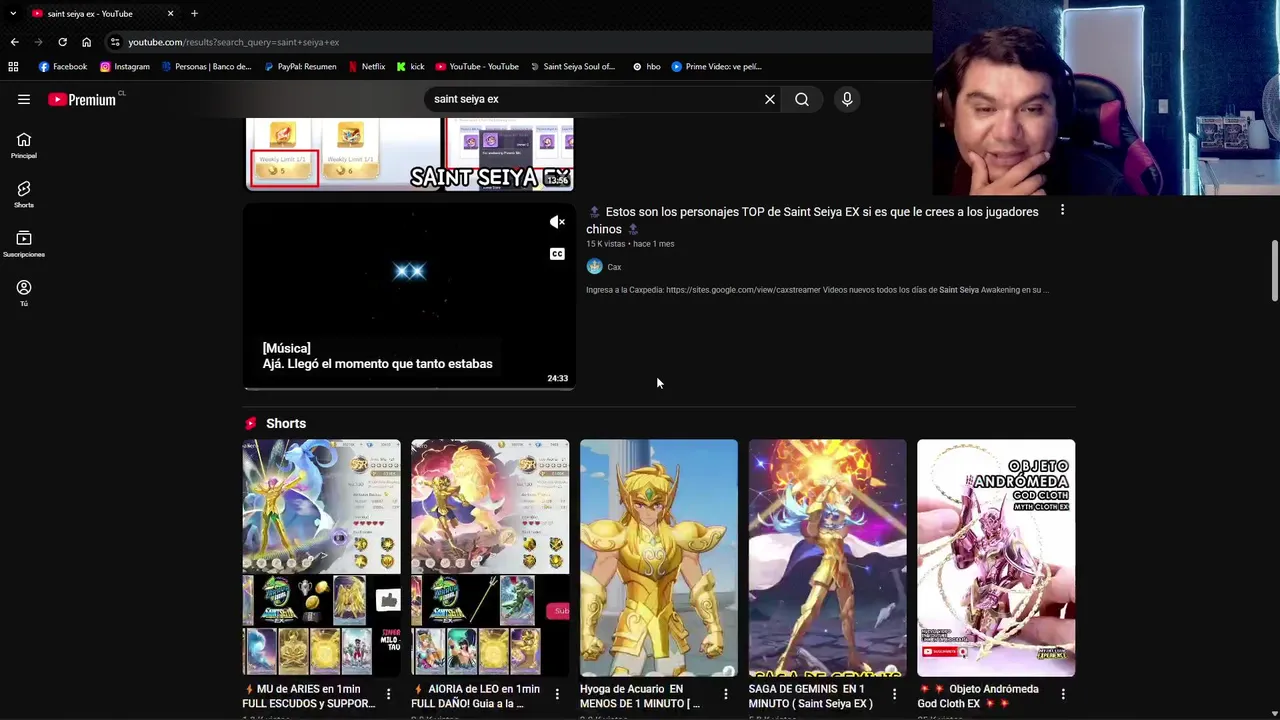1280x720 pixels.
Task: Open the AIORIA de LEO short thumbnail
Action: coord(490,558)
